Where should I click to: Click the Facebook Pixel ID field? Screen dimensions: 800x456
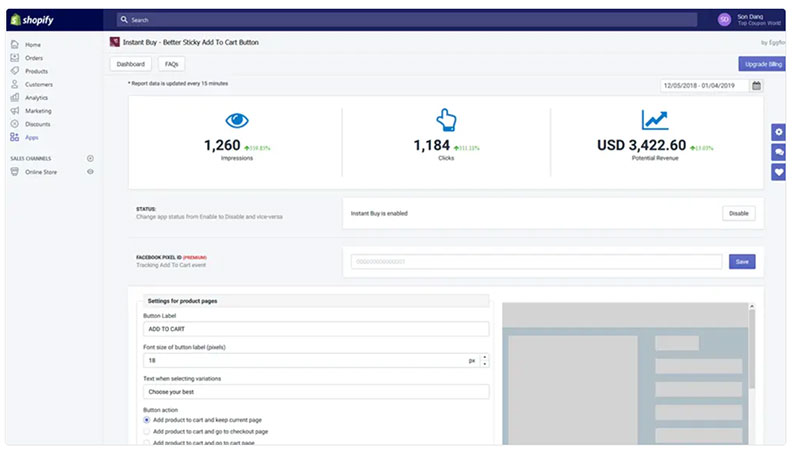tap(536, 262)
